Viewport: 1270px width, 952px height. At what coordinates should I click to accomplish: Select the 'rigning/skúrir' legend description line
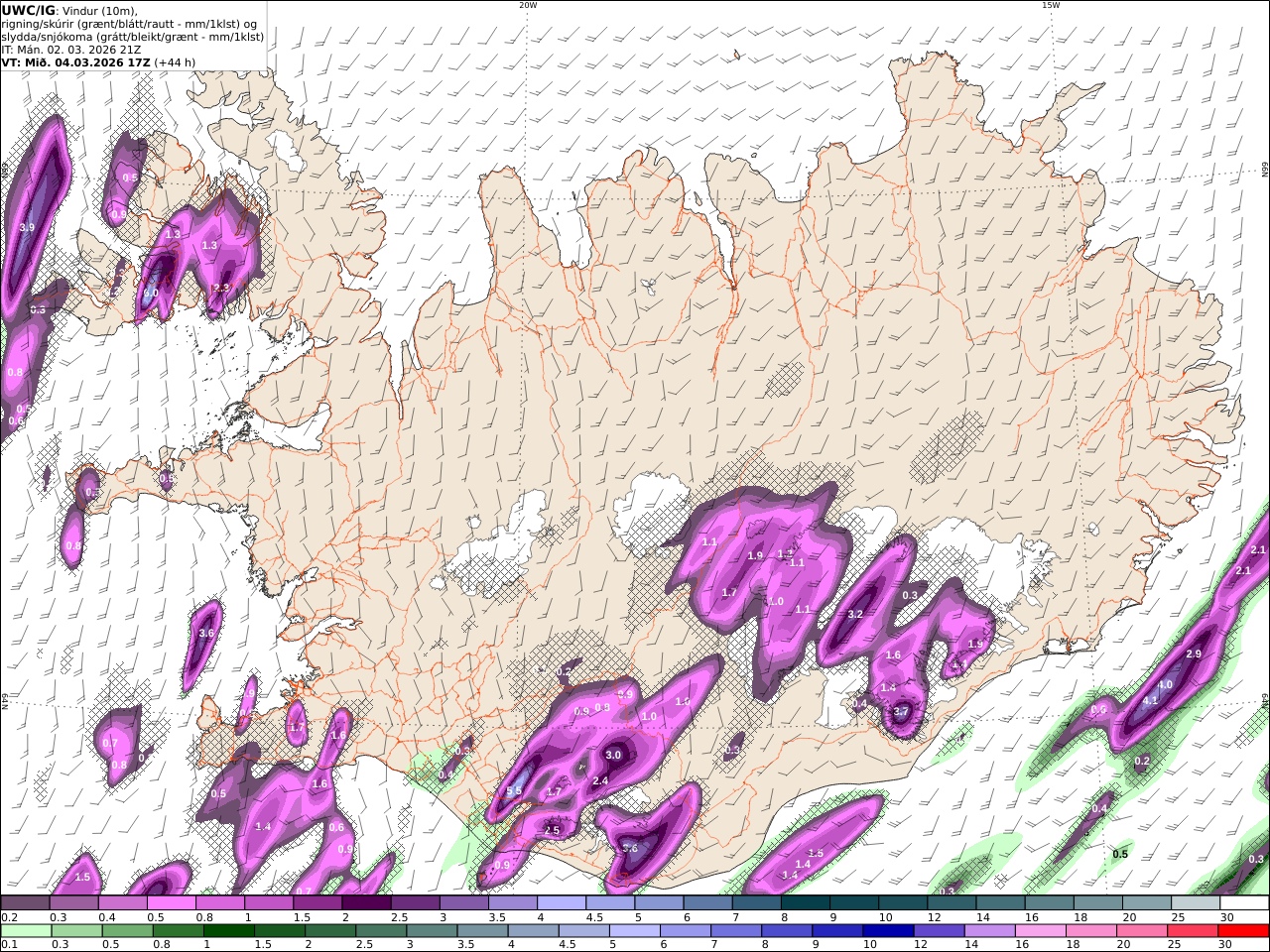coord(129,24)
